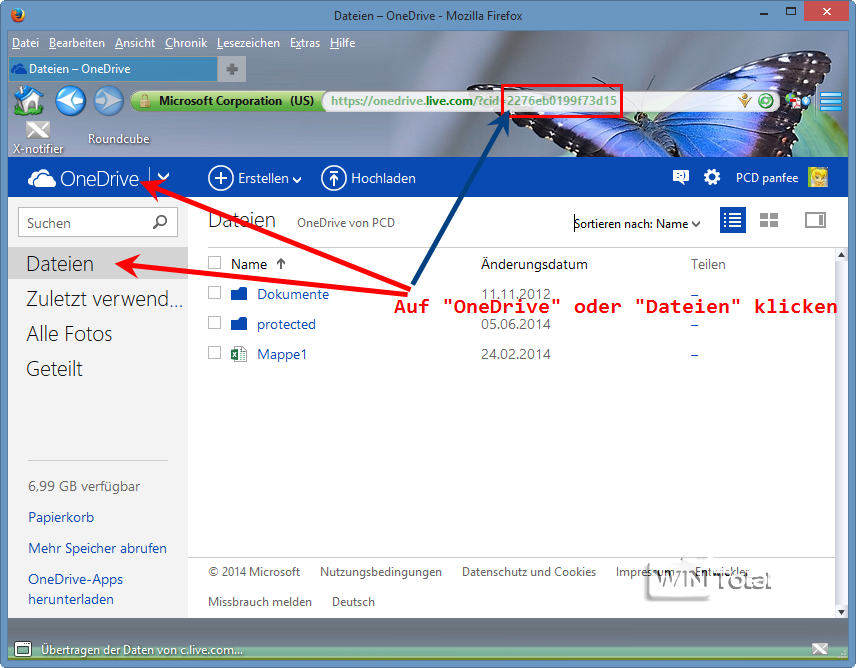Open Alle Fotos in sidebar
Screen dimensions: 856x668
pyautogui.click(x=69, y=334)
